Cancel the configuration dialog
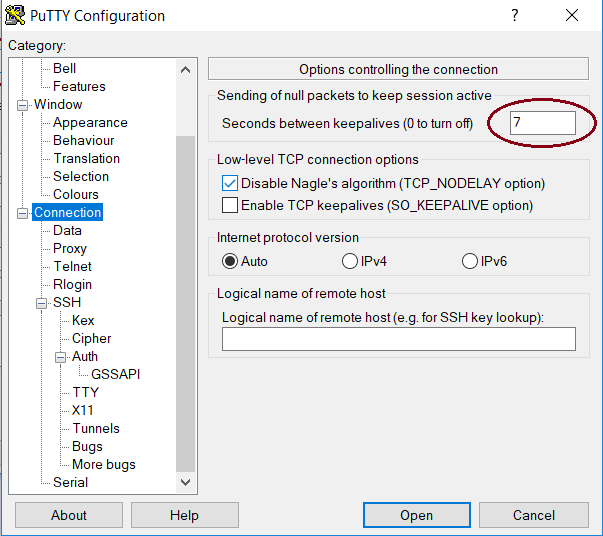This screenshot has height=536, width=603. tap(534, 515)
